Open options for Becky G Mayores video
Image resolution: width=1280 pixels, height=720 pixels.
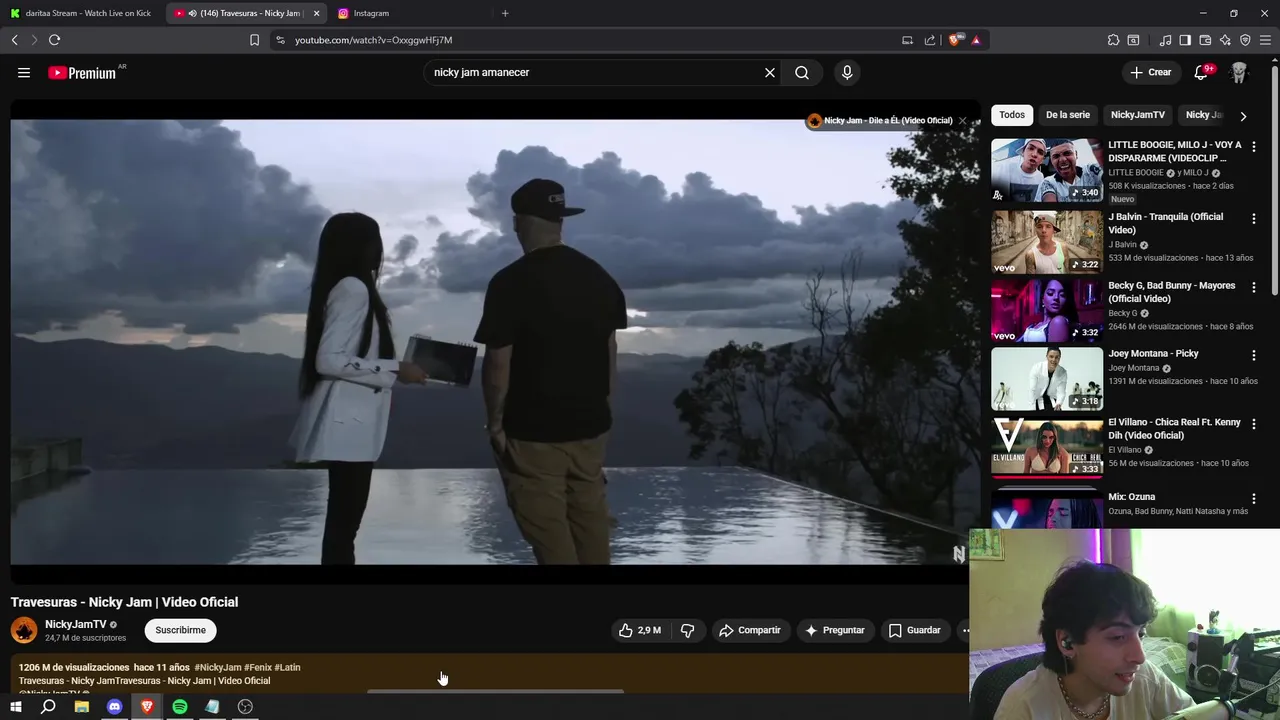(x=1254, y=287)
